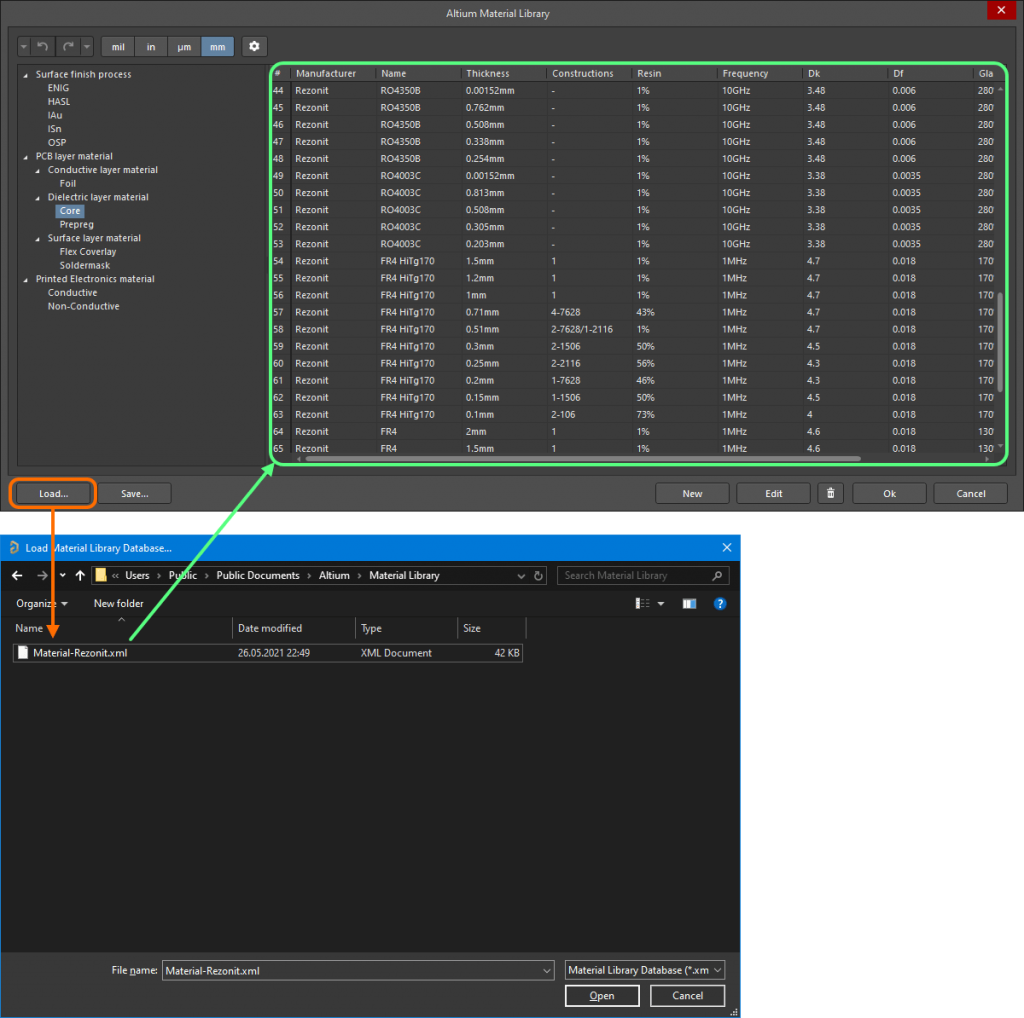Viewport: 1024px width, 1018px height.
Task: Toggle the preview pane icon
Action: [689, 603]
